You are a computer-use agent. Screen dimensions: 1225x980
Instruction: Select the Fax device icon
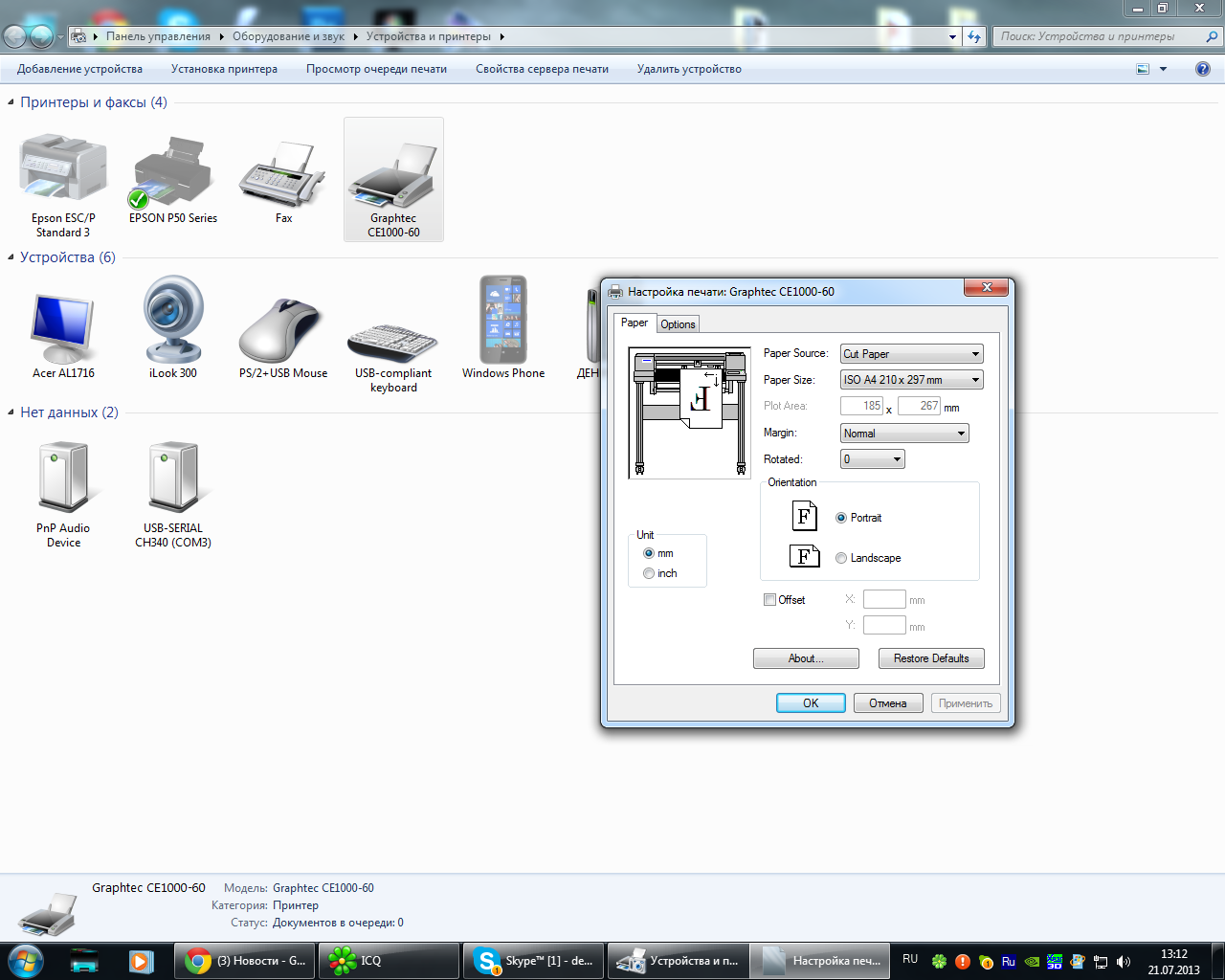[x=283, y=172]
